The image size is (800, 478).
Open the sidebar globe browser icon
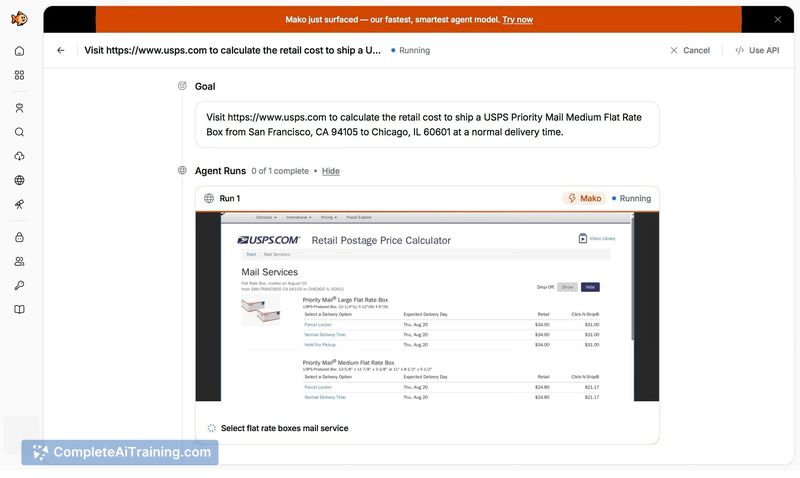pyautogui.click(x=19, y=180)
